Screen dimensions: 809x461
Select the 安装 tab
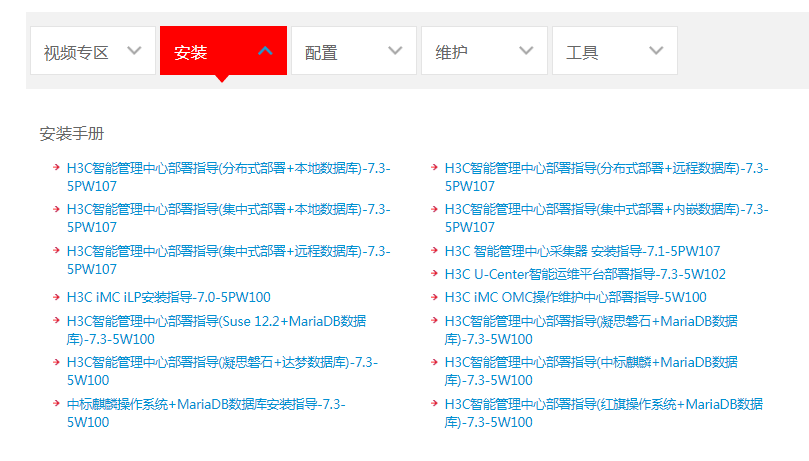pyautogui.click(x=223, y=51)
